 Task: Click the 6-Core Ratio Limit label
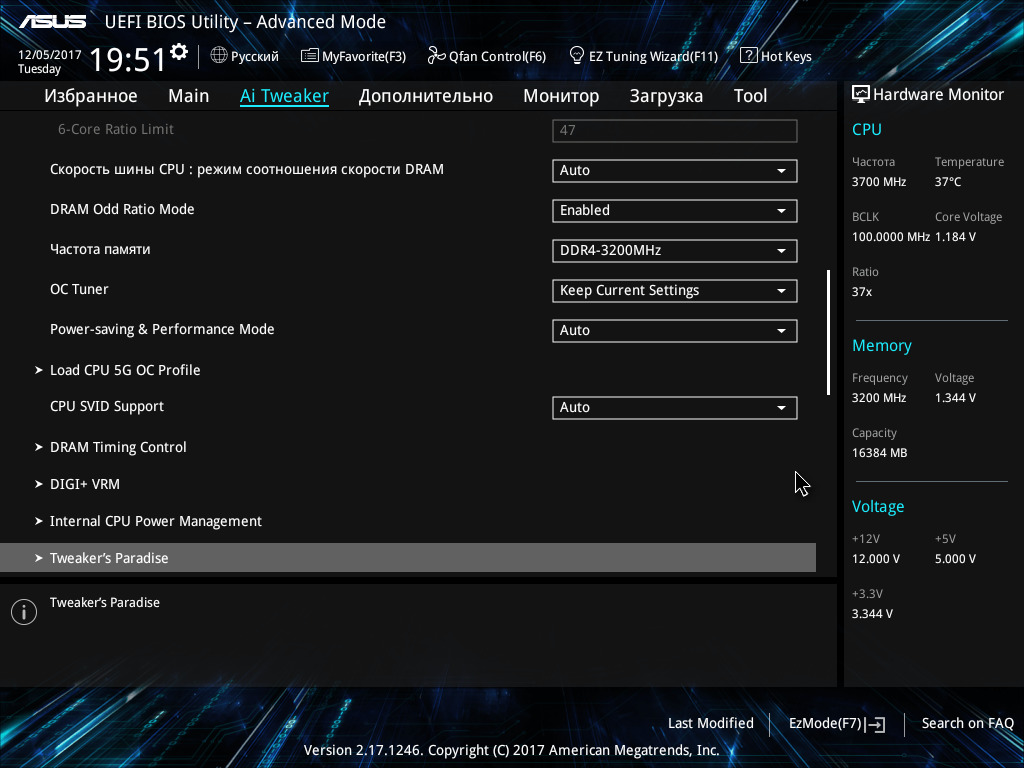tap(116, 129)
